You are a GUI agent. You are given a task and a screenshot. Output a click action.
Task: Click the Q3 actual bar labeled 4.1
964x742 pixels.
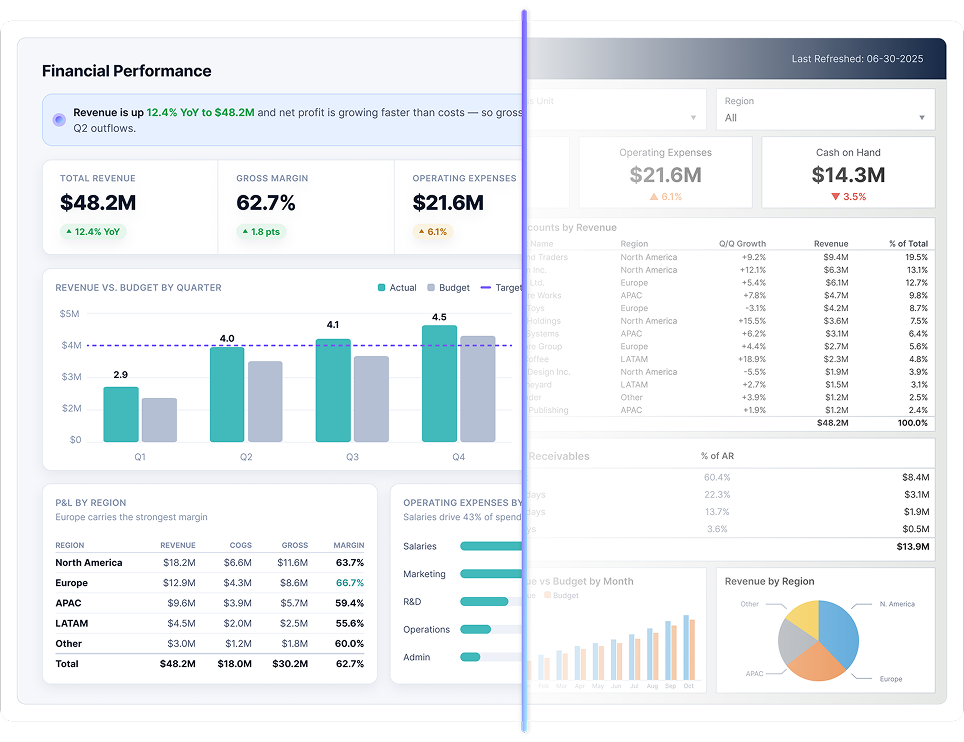click(x=333, y=390)
